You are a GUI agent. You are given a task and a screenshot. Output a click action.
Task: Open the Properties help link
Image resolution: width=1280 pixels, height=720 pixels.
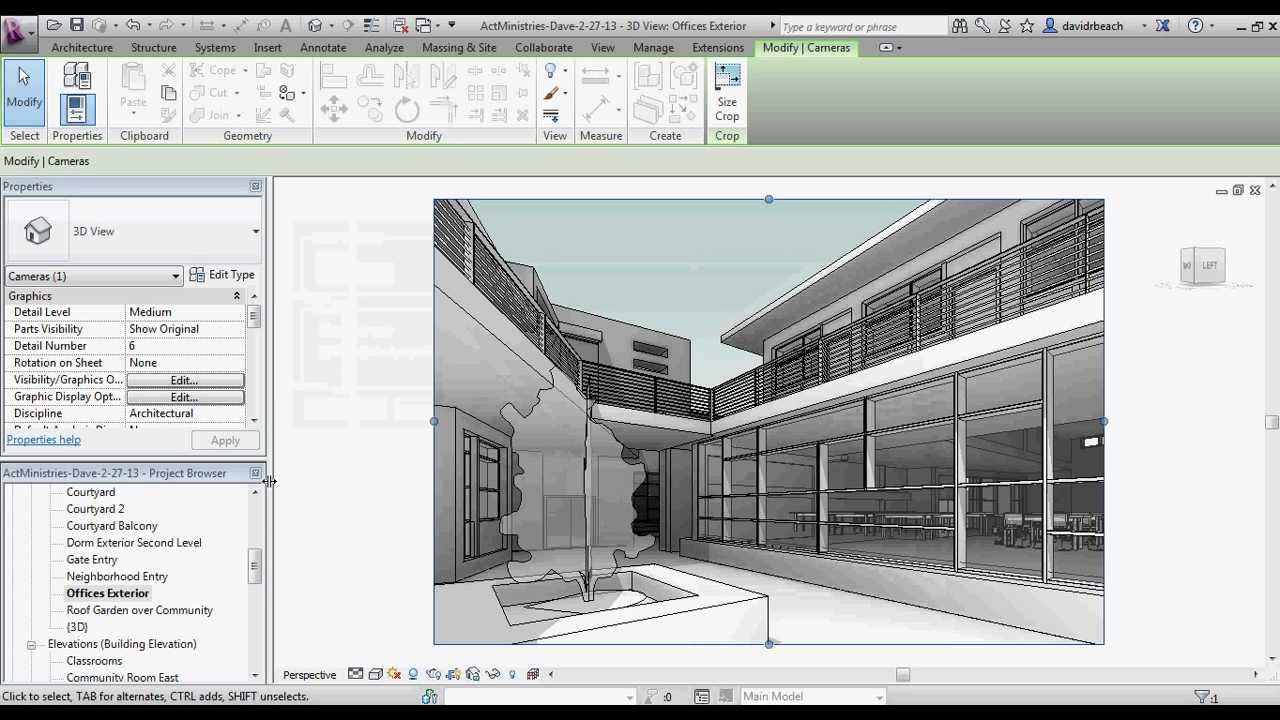tap(43, 440)
